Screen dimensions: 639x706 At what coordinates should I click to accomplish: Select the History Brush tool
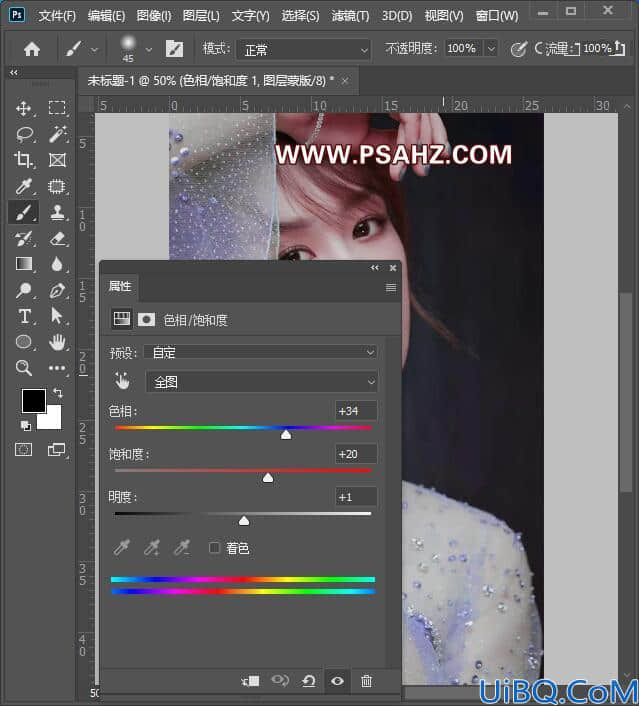pyautogui.click(x=23, y=238)
